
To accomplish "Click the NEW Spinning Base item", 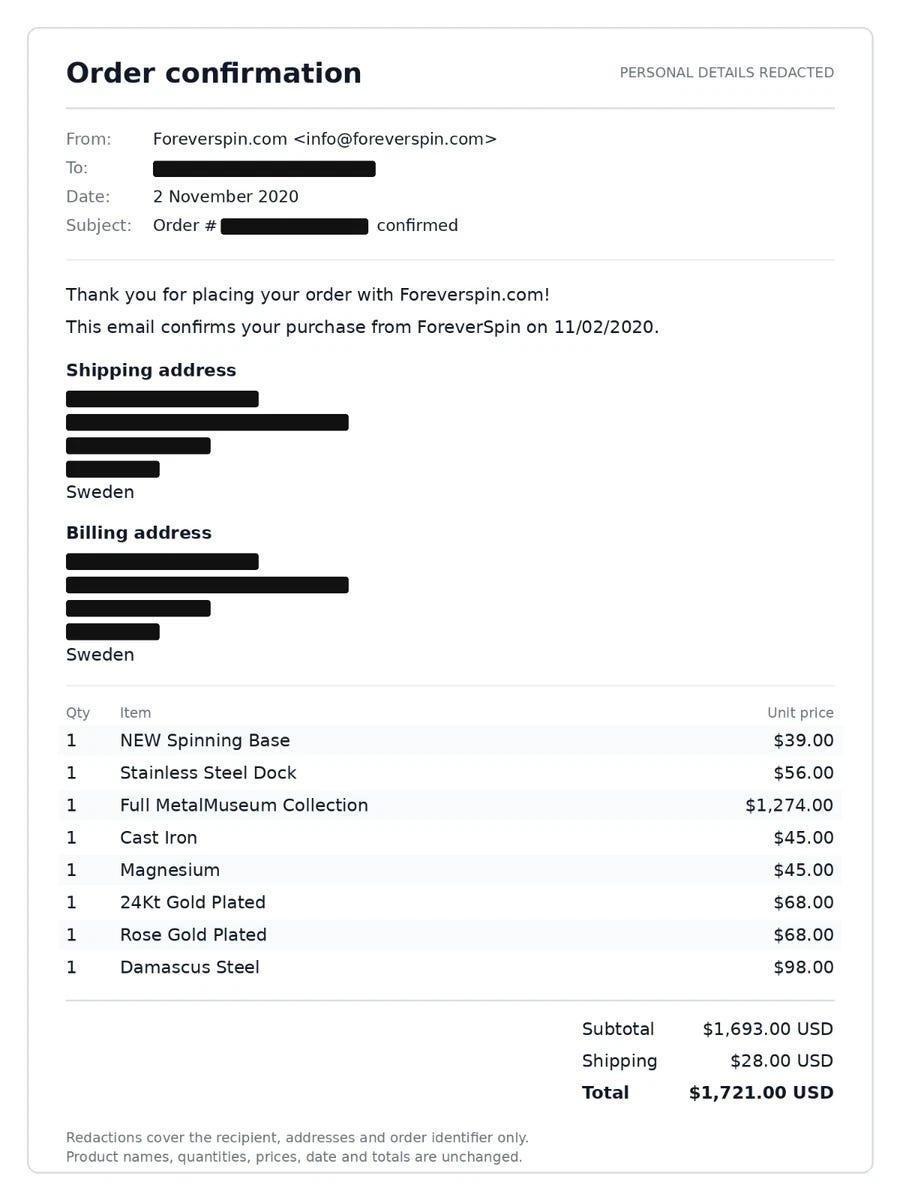I will 205,741.
